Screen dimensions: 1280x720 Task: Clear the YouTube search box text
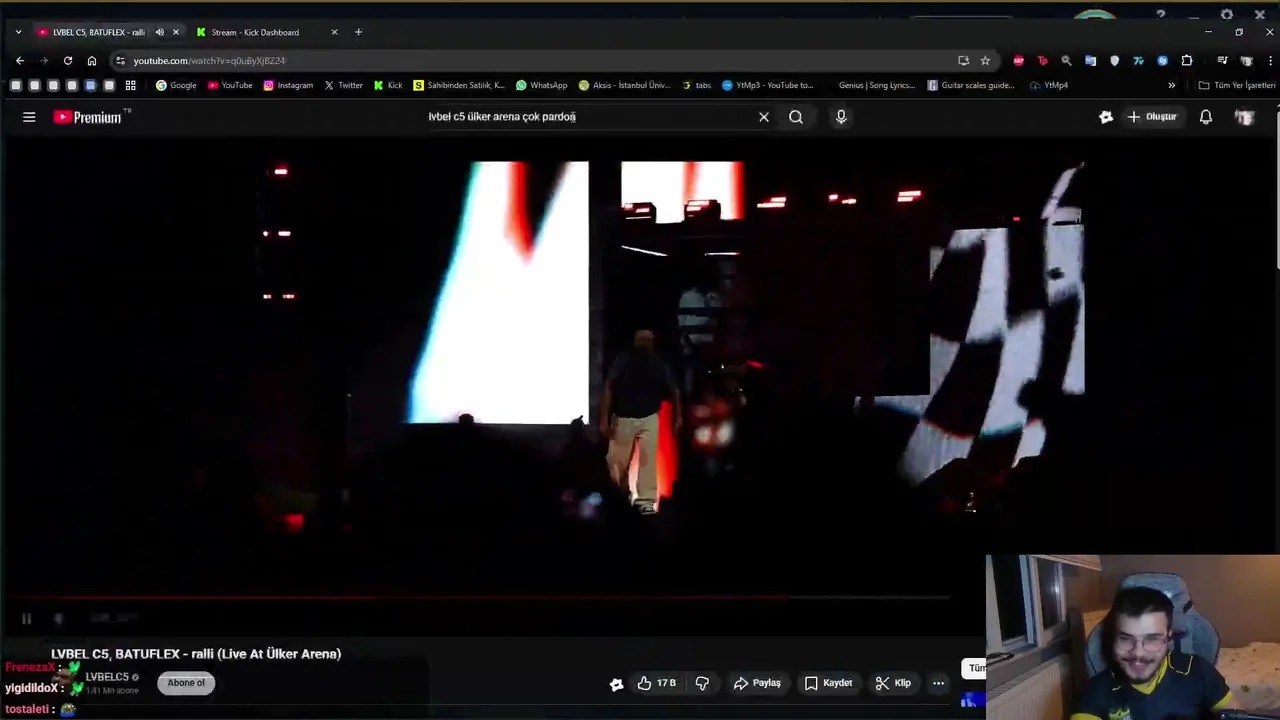pyautogui.click(x=764, y=117)
